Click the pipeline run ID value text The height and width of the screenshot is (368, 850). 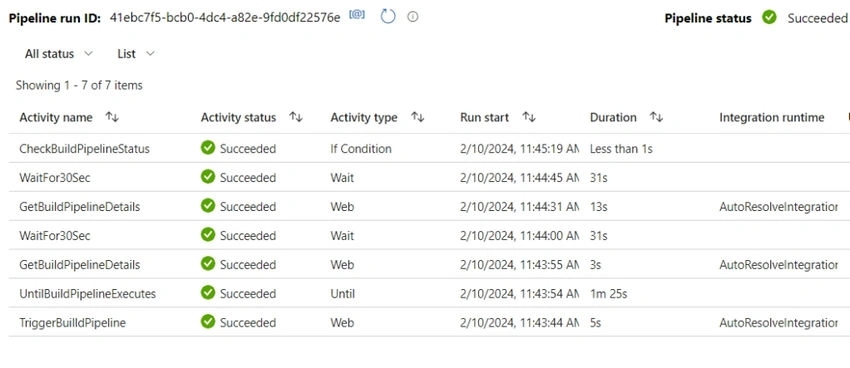pyautogui.click(x=225, y=17)
